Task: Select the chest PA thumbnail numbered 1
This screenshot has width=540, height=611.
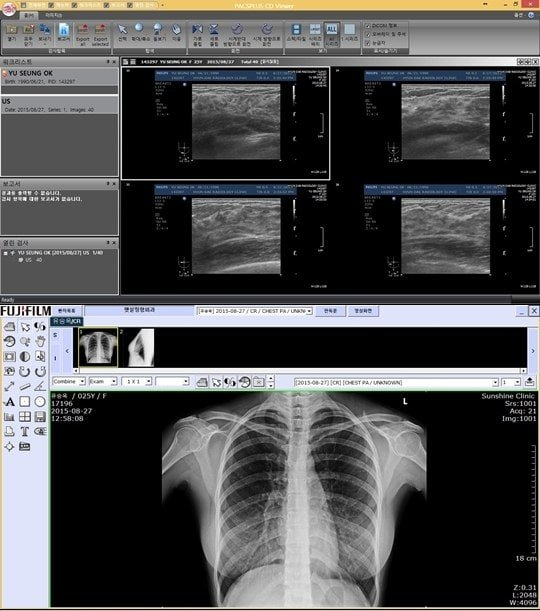Action: 98,348
